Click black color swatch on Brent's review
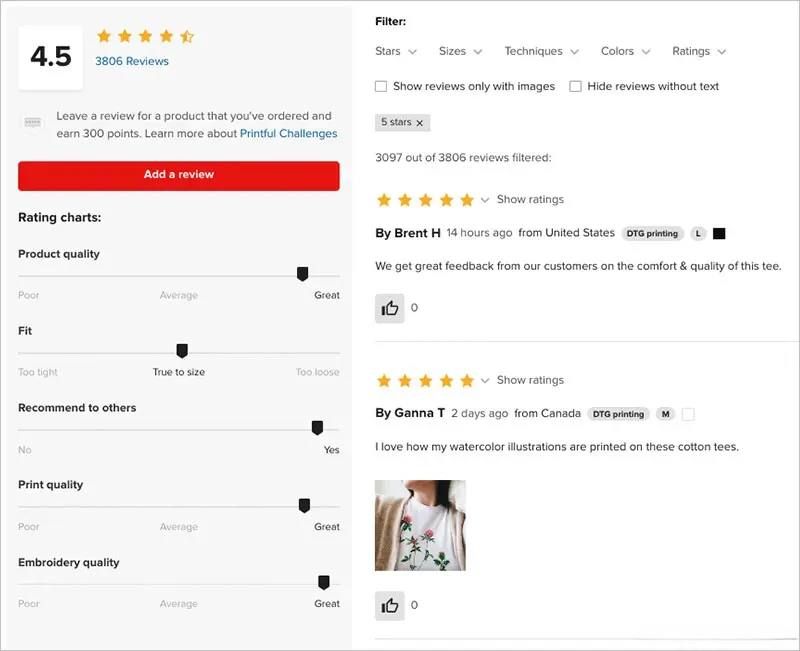Viewport: 800px width, 651px height. point(719,233)
